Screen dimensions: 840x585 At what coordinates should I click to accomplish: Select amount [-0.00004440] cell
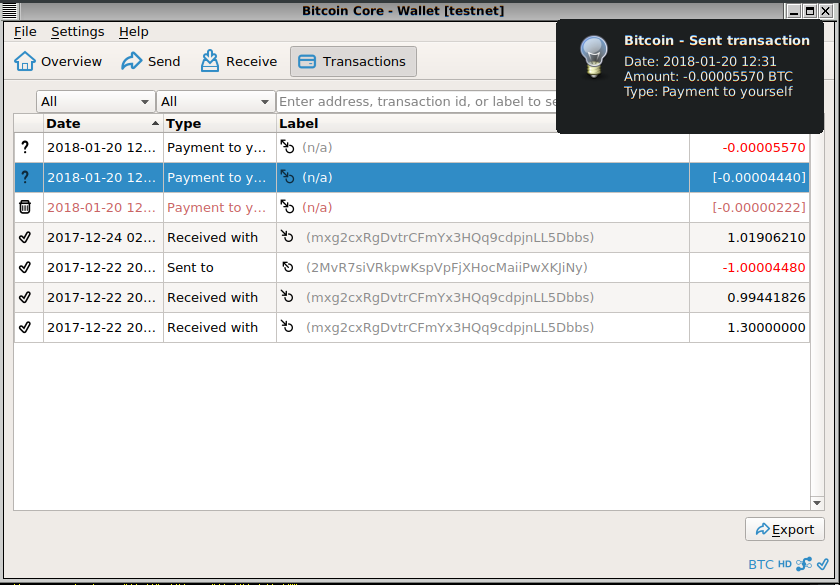(749, 177)
